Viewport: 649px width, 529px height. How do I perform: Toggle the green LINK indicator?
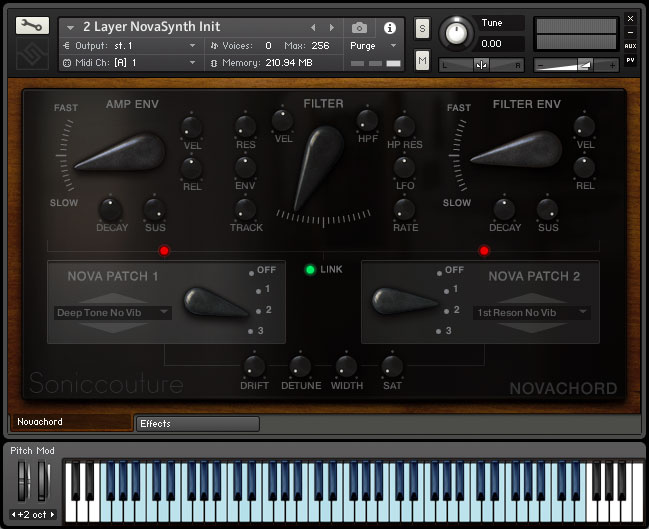[310, 270]
